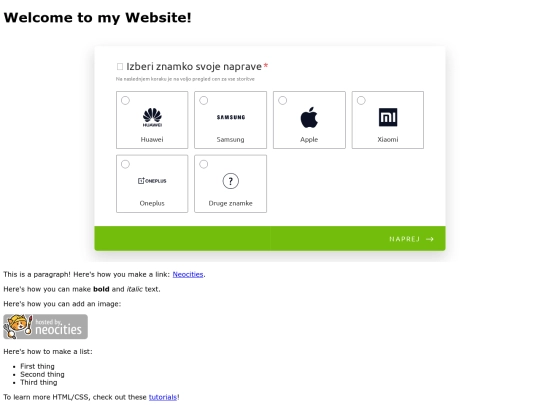Select the Huawei radio button
Image resolution: width=540 pixels, height=405 pixels.
125,101
